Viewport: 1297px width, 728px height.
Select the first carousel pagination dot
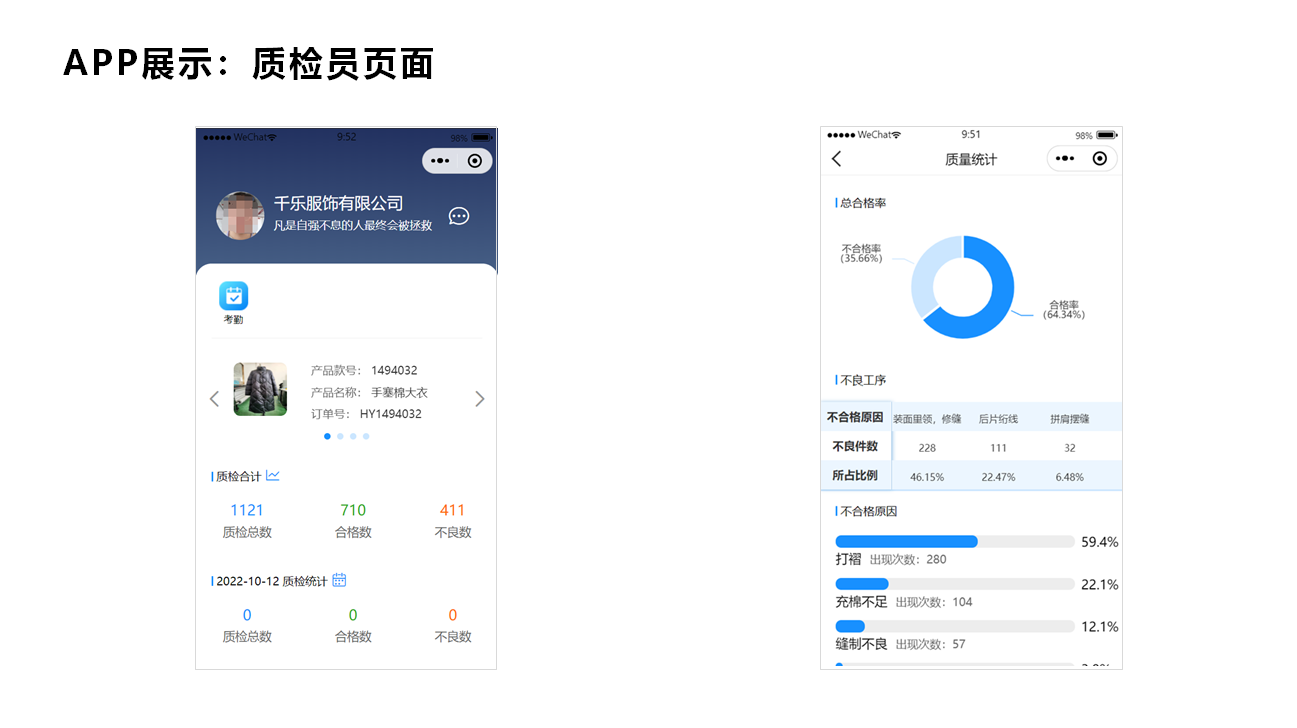pyautogui.click(x=327, y=436)
